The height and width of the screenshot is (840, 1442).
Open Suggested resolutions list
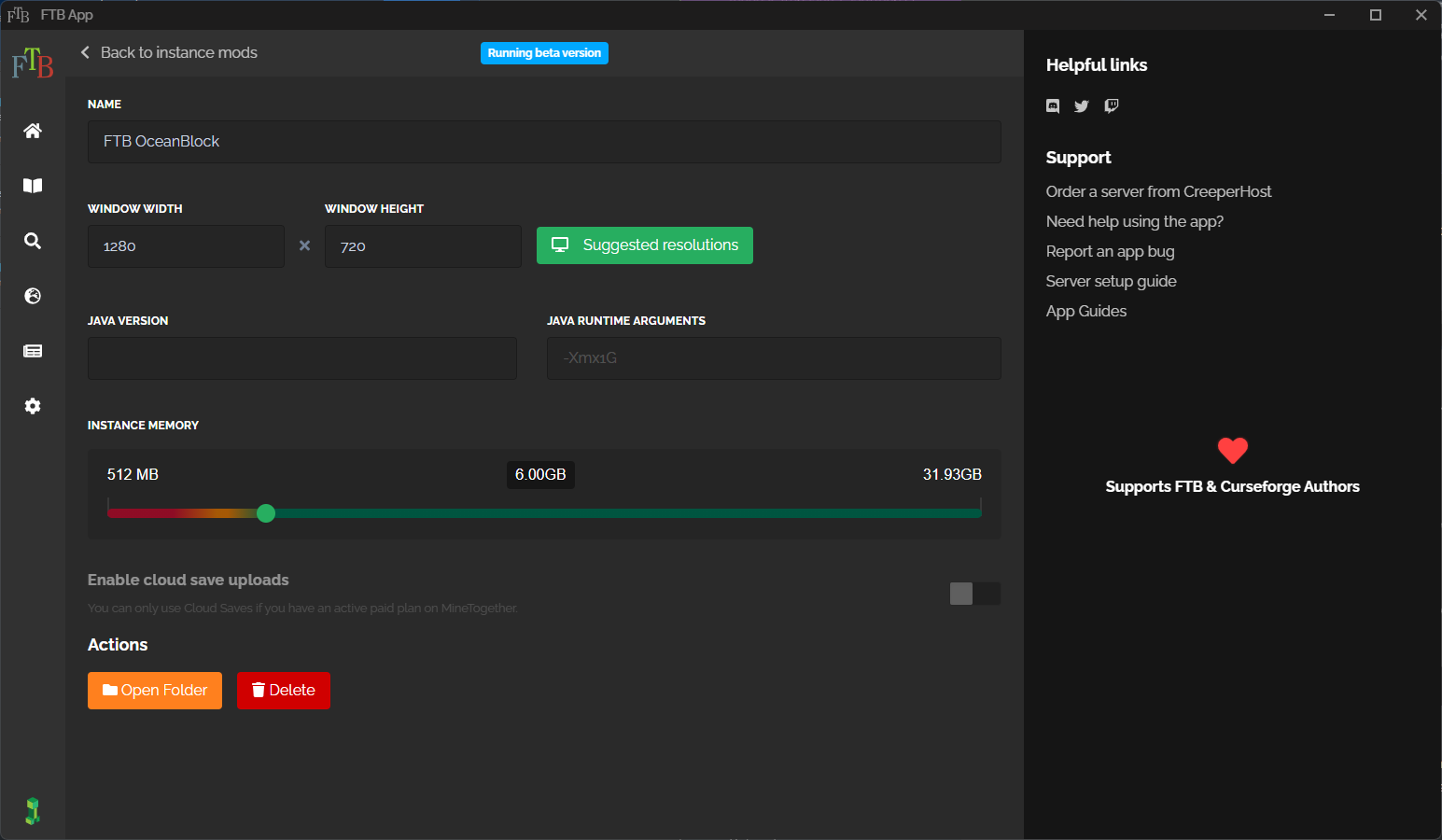pyautogui.click(x=645, y=245)
